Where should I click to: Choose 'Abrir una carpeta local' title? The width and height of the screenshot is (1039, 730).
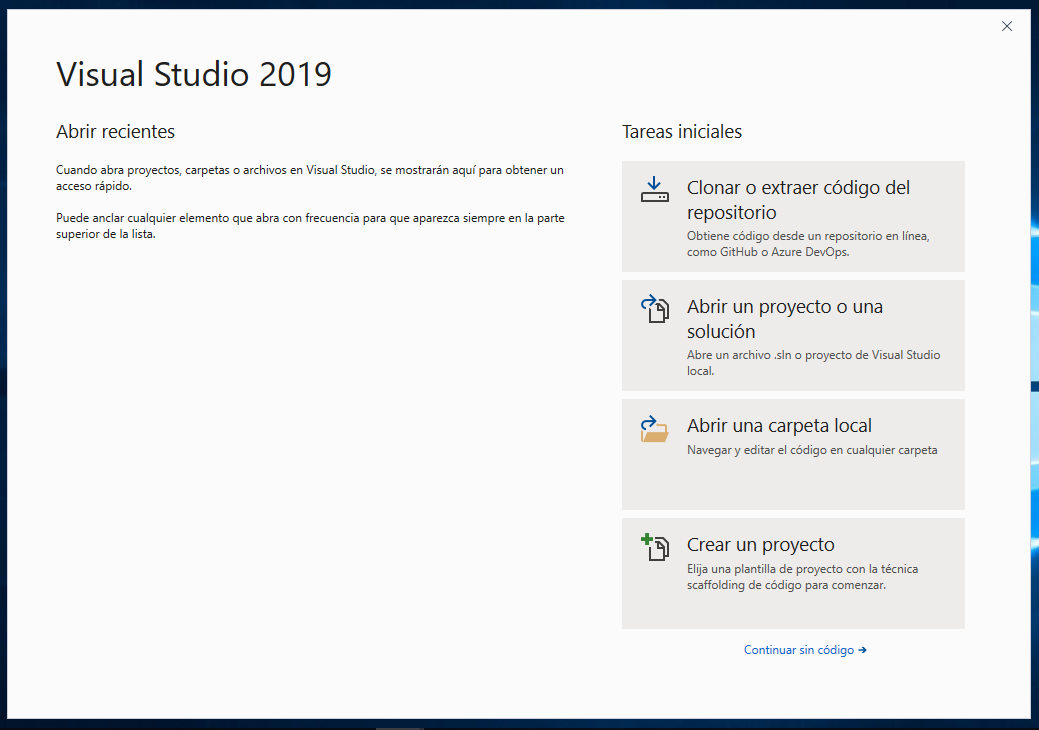(x=779, y=425)
